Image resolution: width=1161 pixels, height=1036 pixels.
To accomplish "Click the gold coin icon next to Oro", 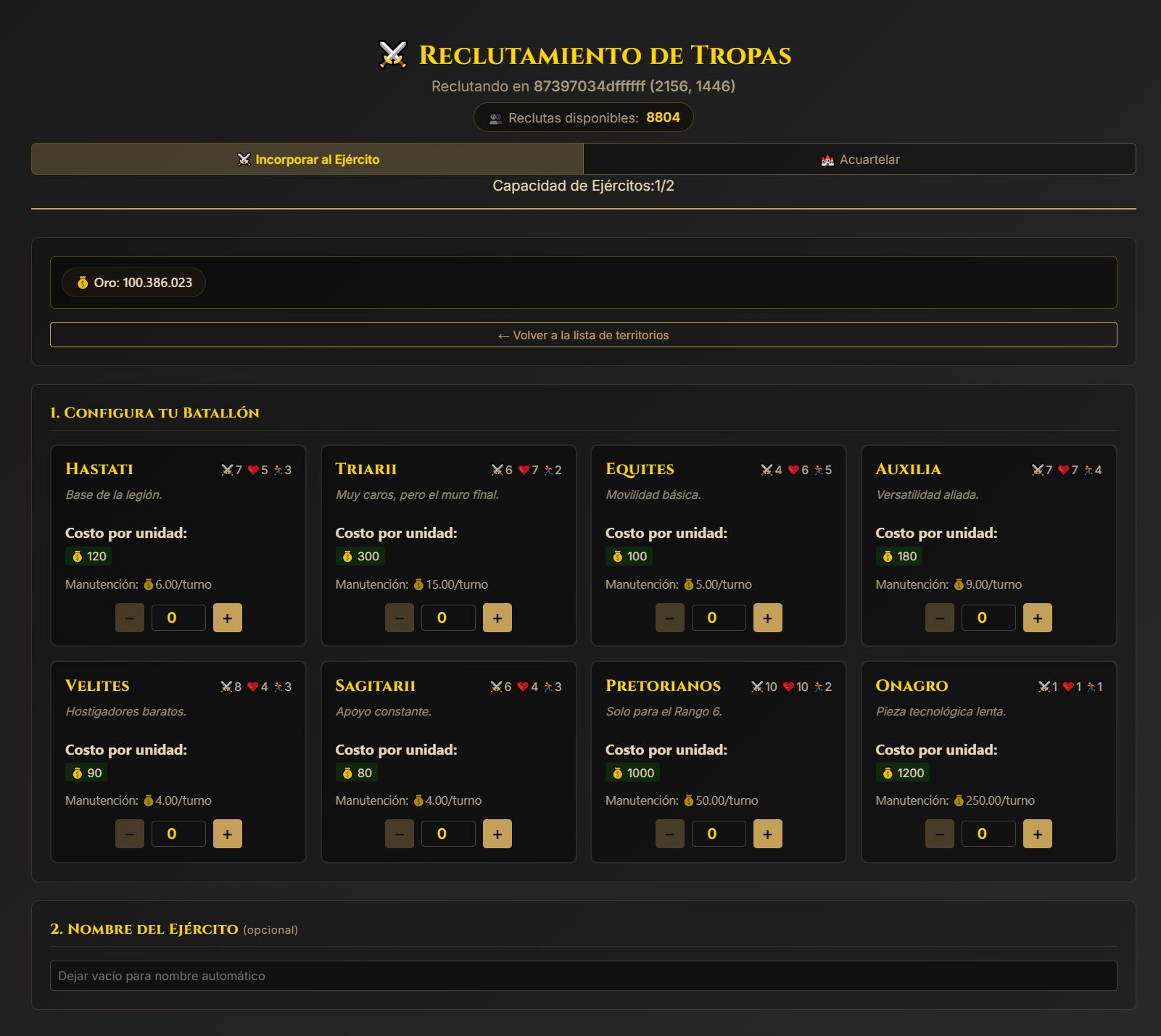I will (x=83, y=283).
